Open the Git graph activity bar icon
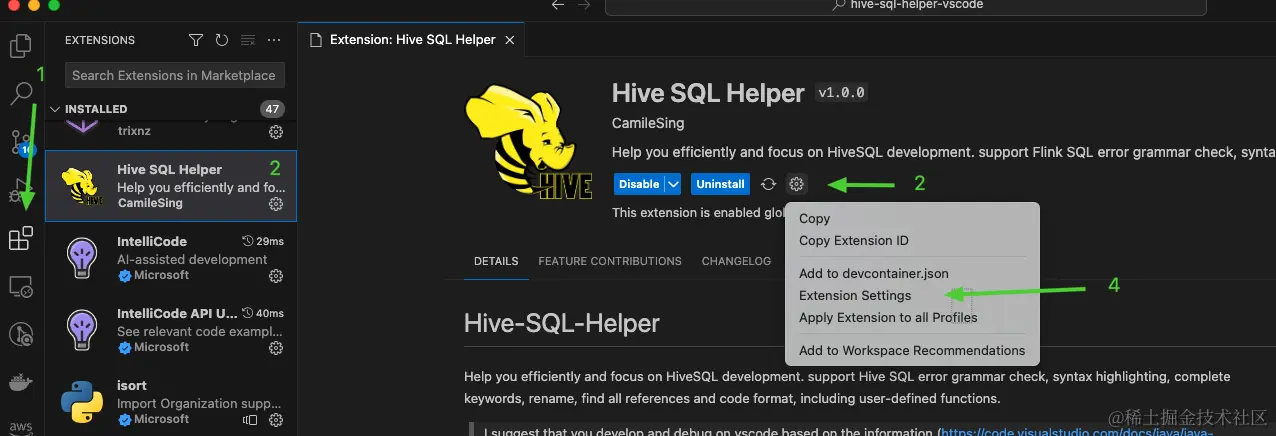Image resolution: width=1276 pixels, height=436 pixels. tap(20, 335)
